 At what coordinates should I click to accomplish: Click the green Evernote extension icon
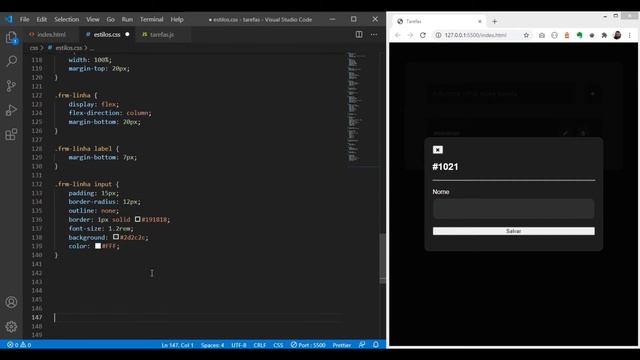tap(579, 35)
